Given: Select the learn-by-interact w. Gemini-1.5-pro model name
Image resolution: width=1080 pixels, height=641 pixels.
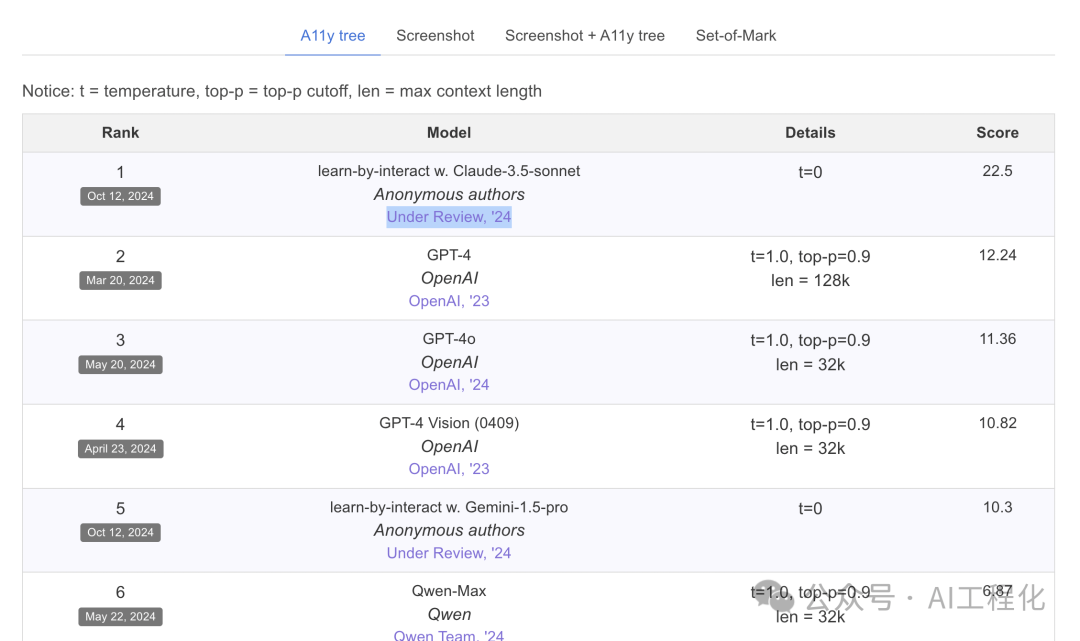Looking at the screenshot, I should [449, 507].
